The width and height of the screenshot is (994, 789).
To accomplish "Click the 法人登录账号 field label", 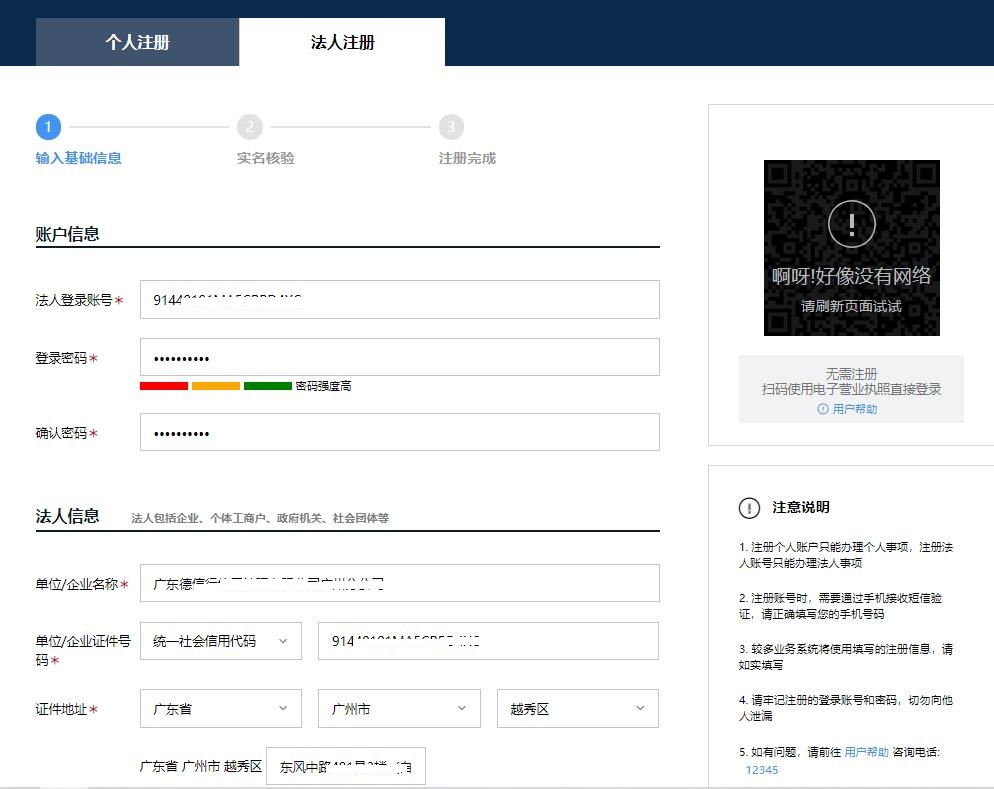I will tap(79, 300).
